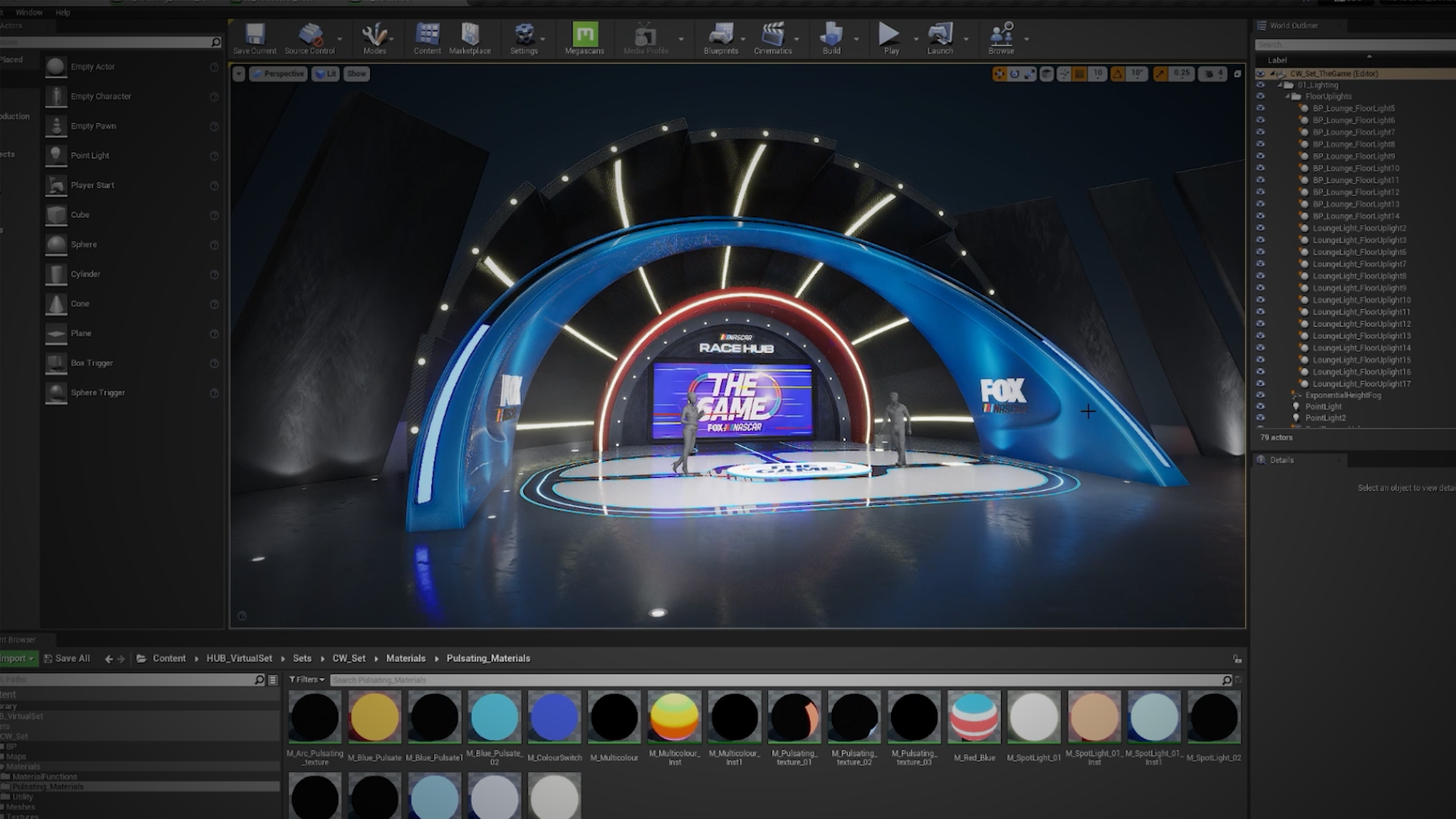Image resolution: width=1456 pixels, height=819 pixels.
Task: Click the Materials breadcrumb
Action: click(406, 658)
